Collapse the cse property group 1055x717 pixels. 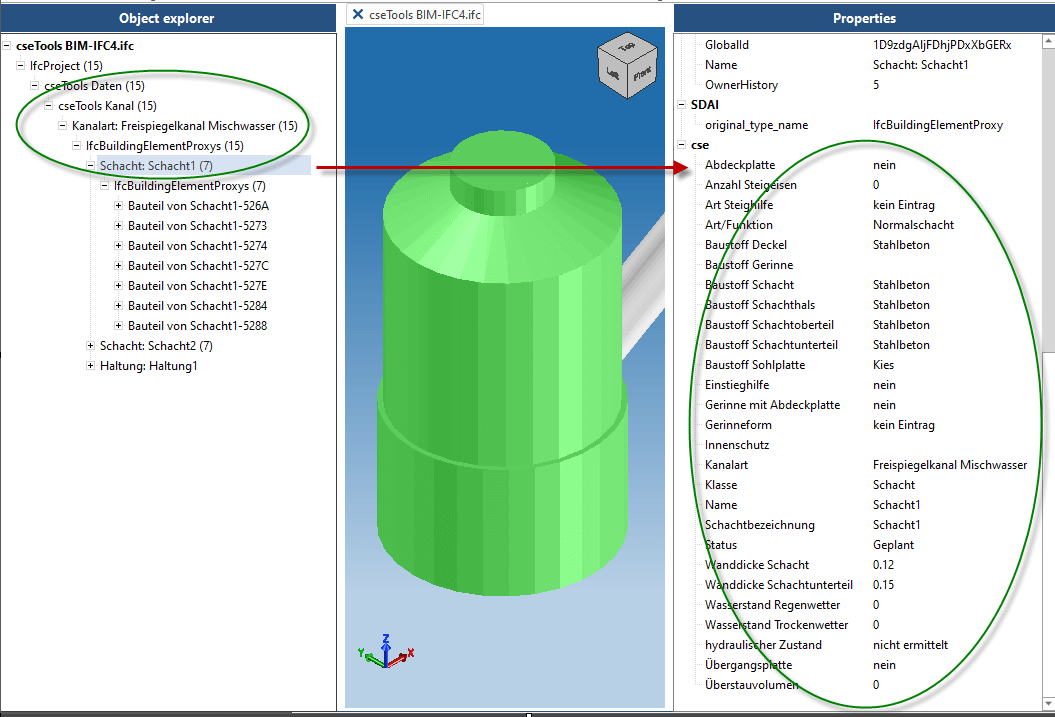[x=682, y=145]
